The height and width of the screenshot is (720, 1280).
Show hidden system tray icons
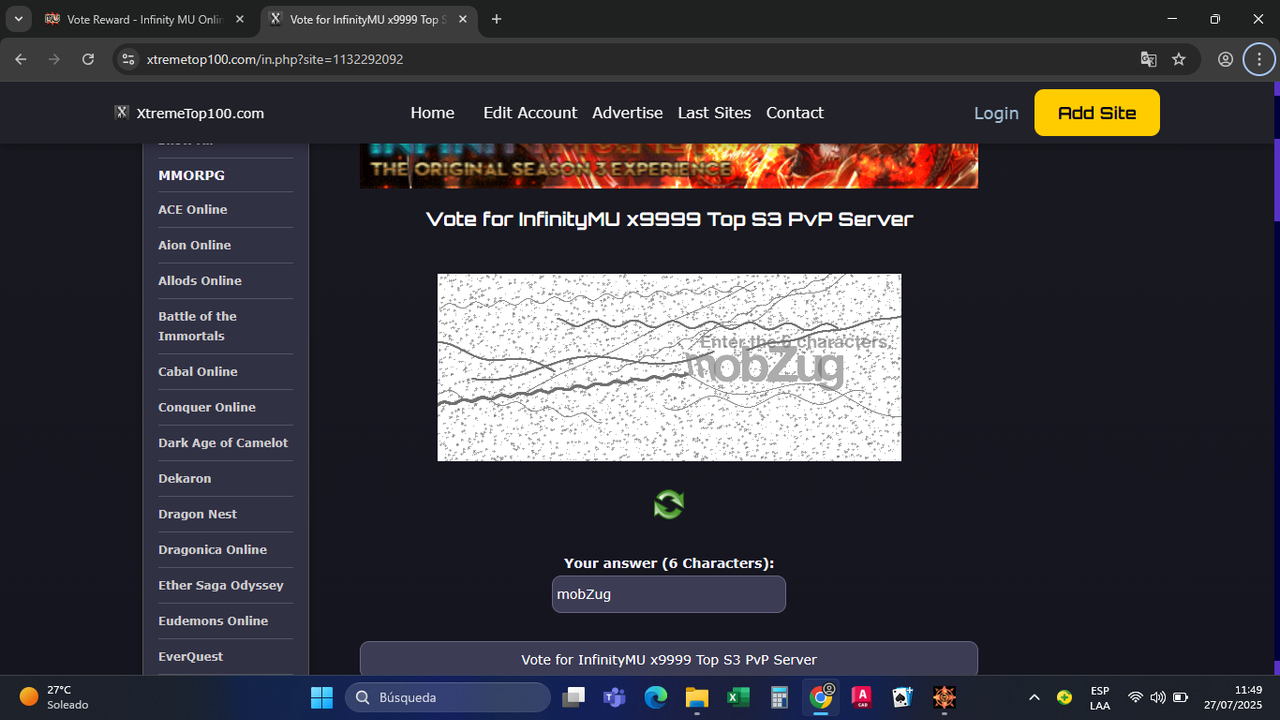pyautogui.click(x=1035, y=697)
